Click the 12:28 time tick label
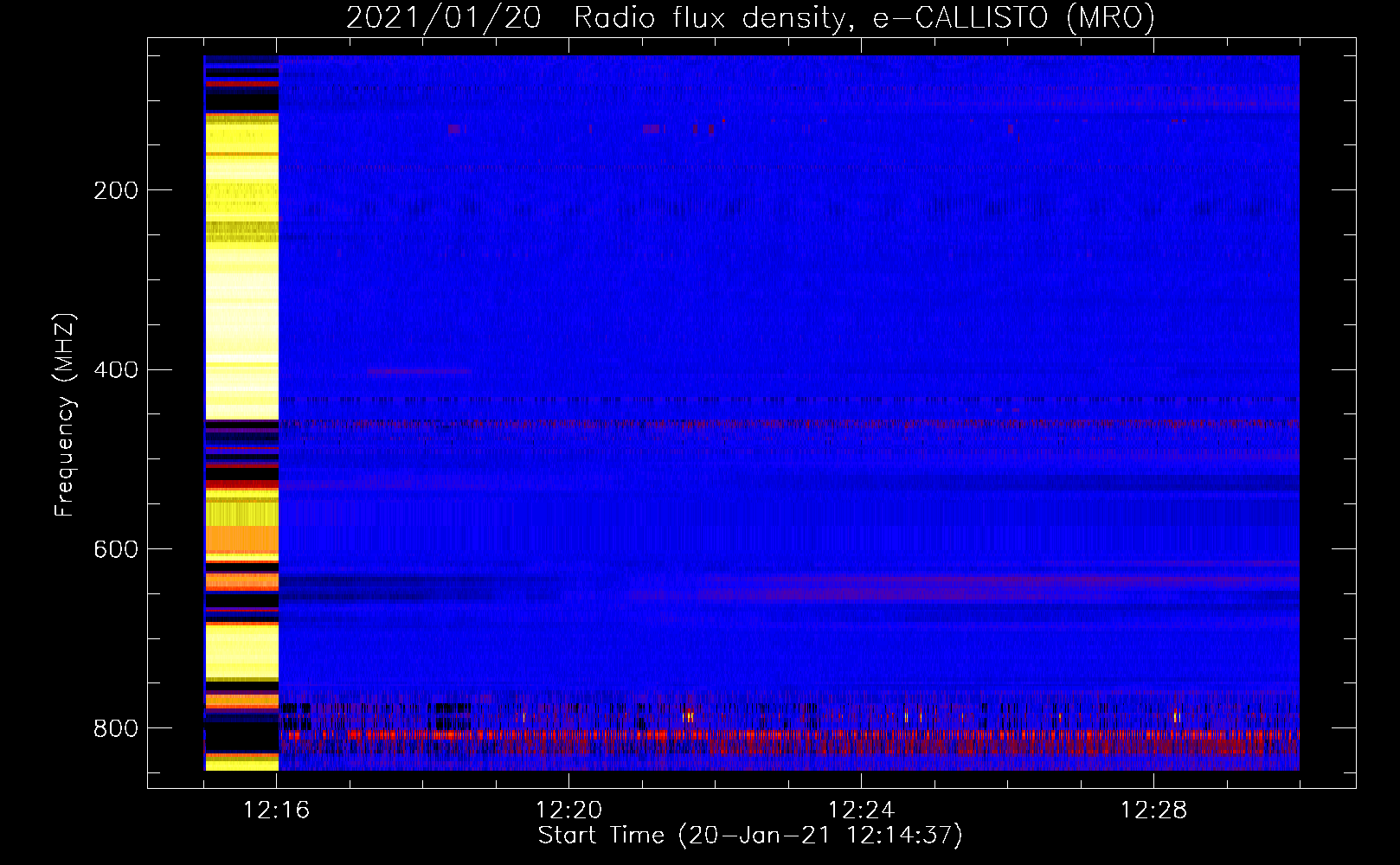Screen dimensions: 1400x865 point(1153,811)
